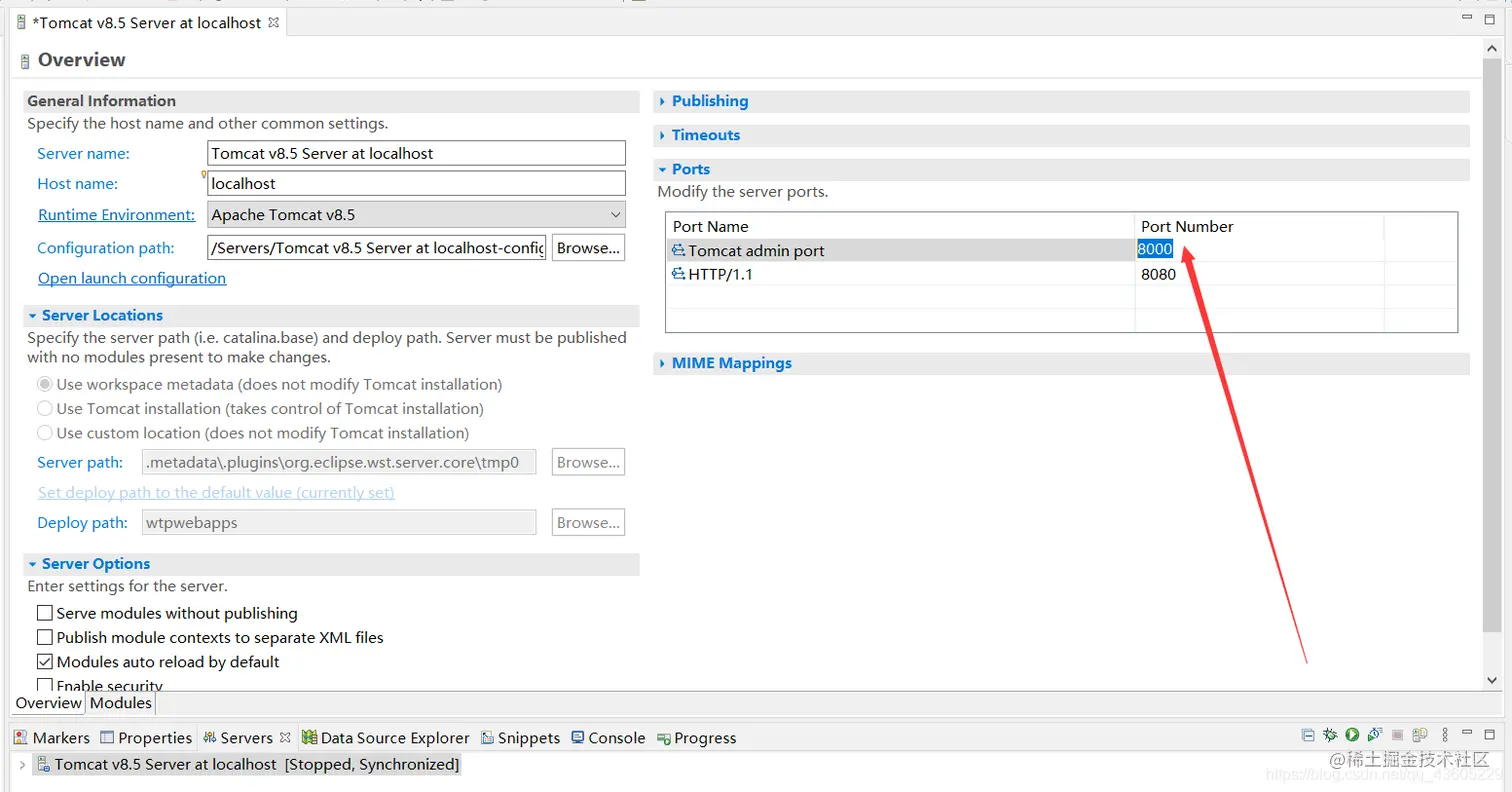Switch to the Modules tab

[121, 703]
